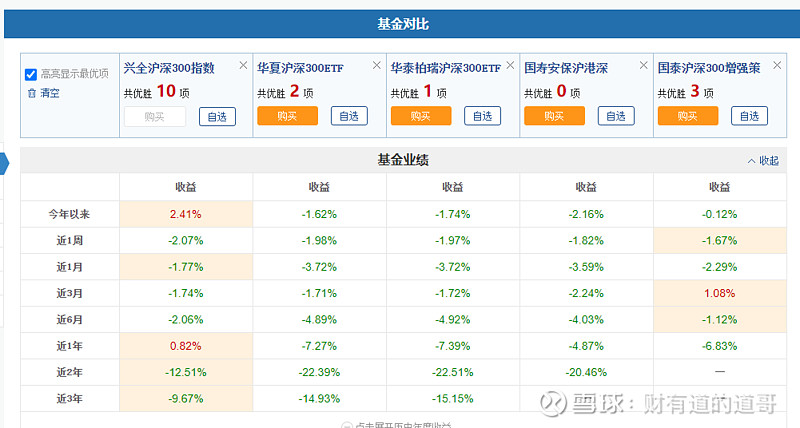Screen dimensions: 800x428
Task: Remove 国寿安保沪港深 with its X icon
Action: click(x=643, y=65)
